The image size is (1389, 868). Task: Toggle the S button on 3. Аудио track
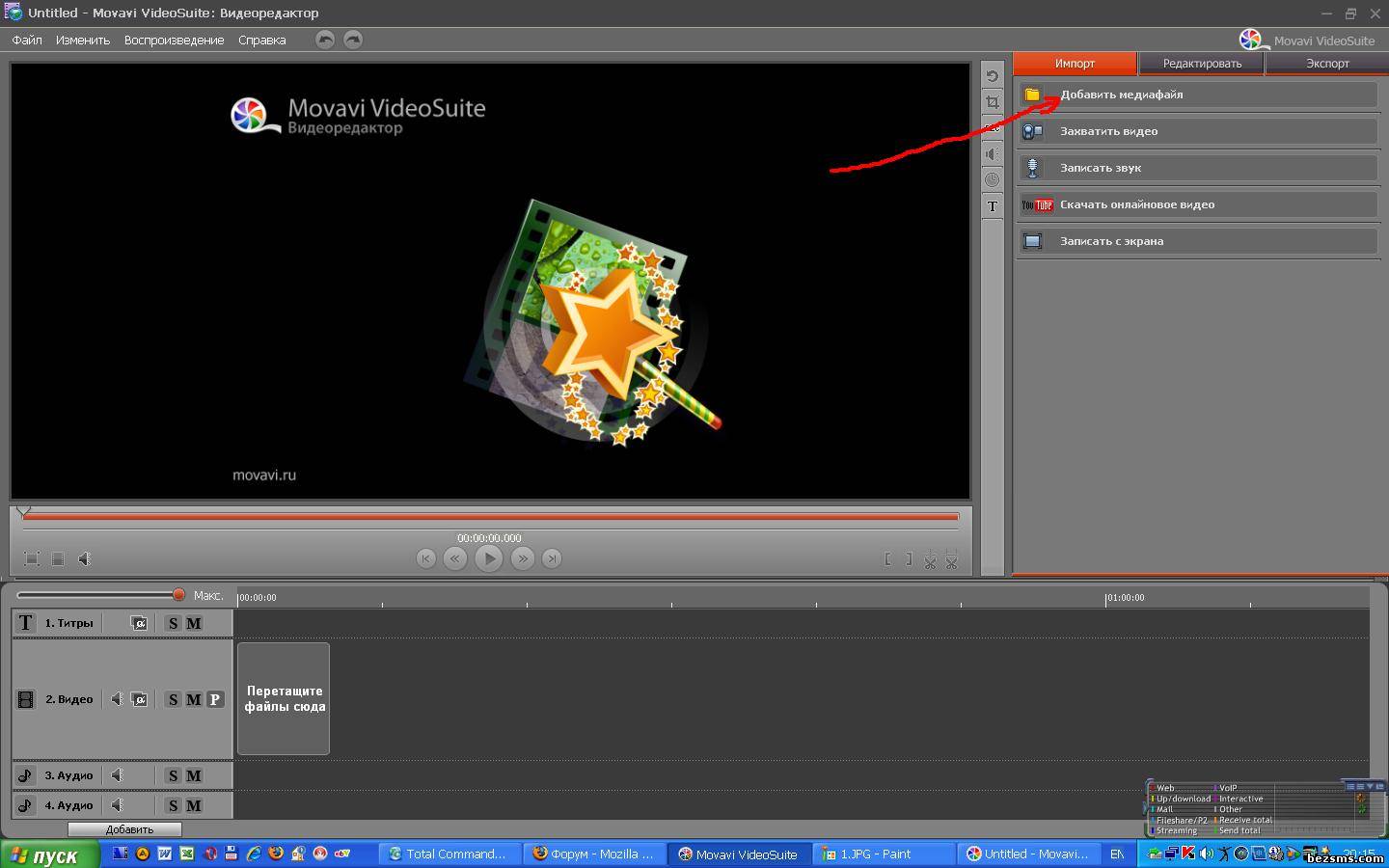173,775
